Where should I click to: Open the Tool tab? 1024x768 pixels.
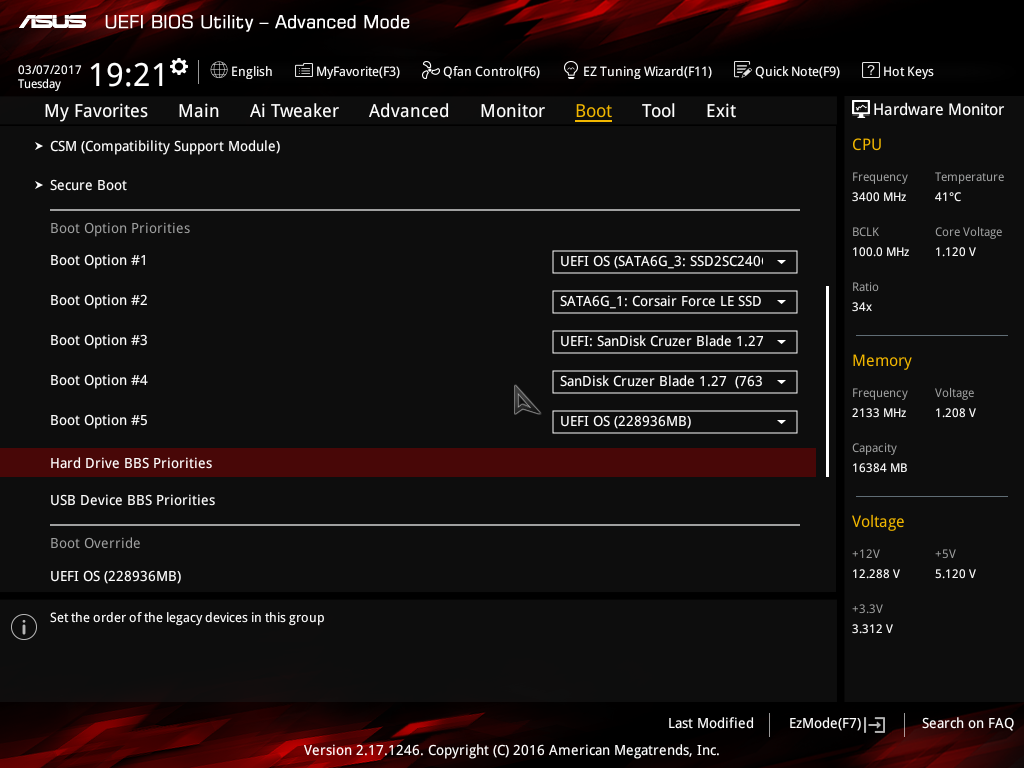click(x=658, y=111)
